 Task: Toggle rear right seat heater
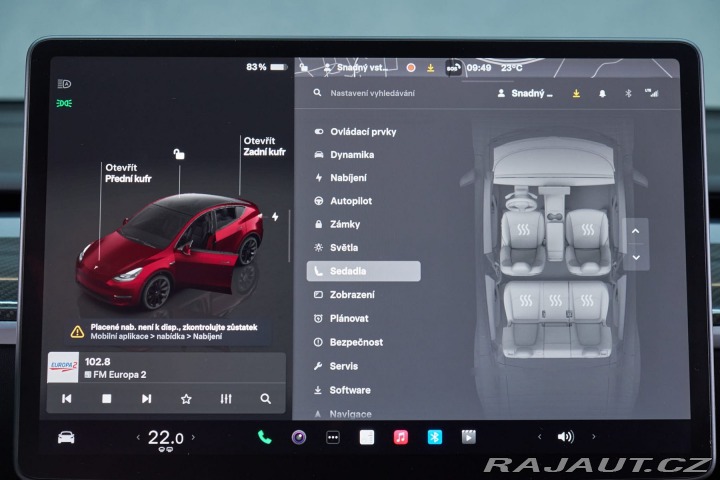pyautogui.click(x=587, y=300)
